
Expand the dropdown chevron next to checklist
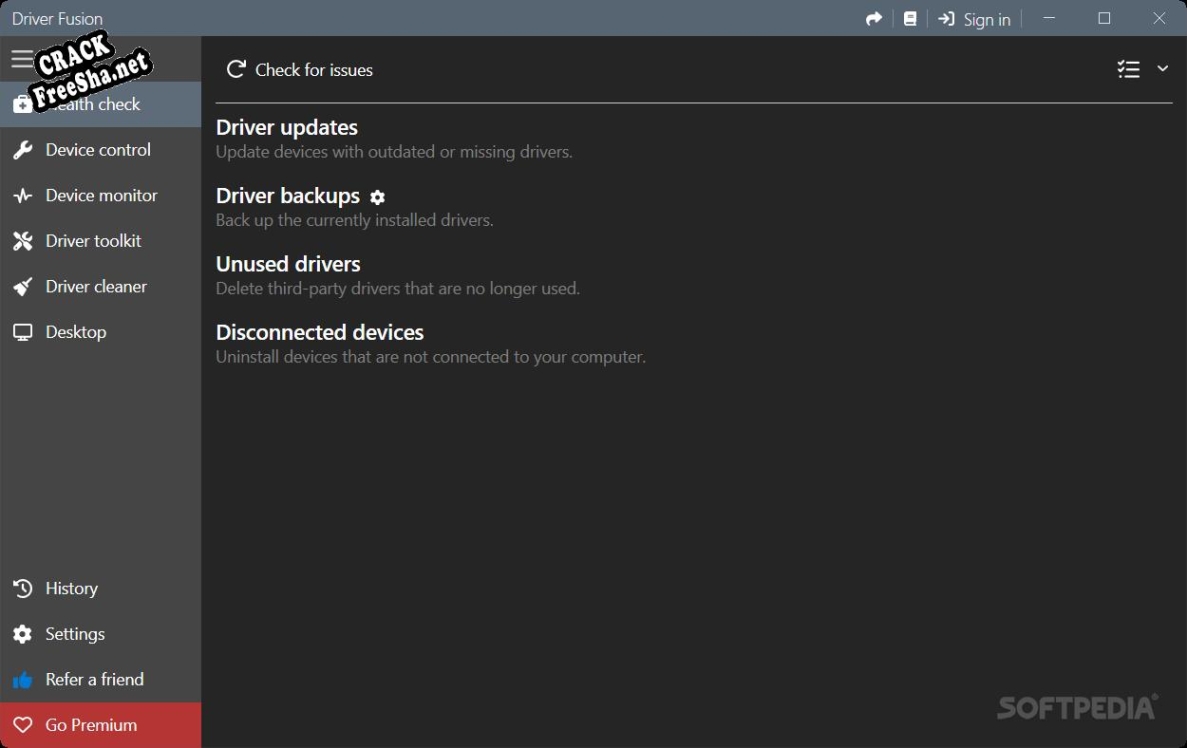(x=1162, y=68)
